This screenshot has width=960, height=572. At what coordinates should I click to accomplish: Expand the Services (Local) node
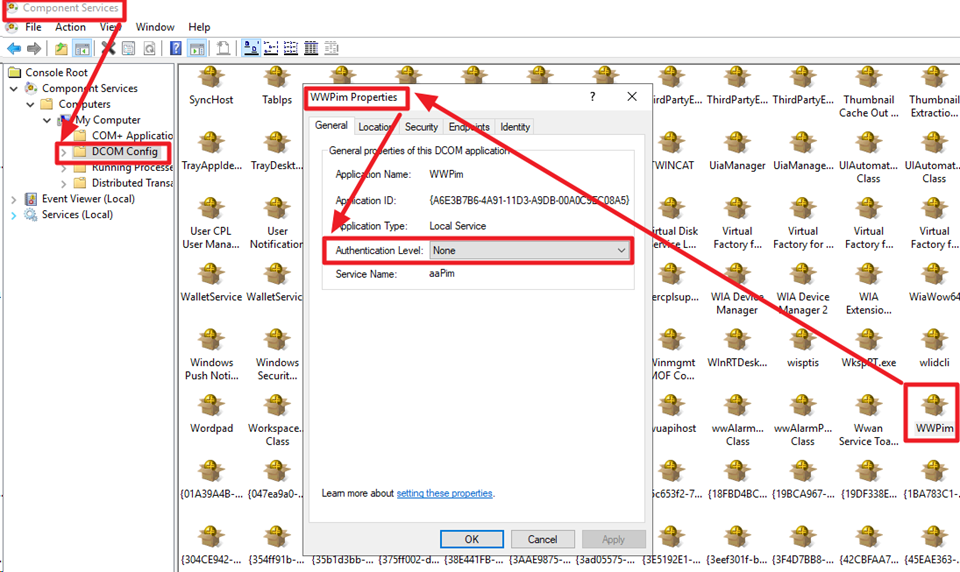[14, 215]
